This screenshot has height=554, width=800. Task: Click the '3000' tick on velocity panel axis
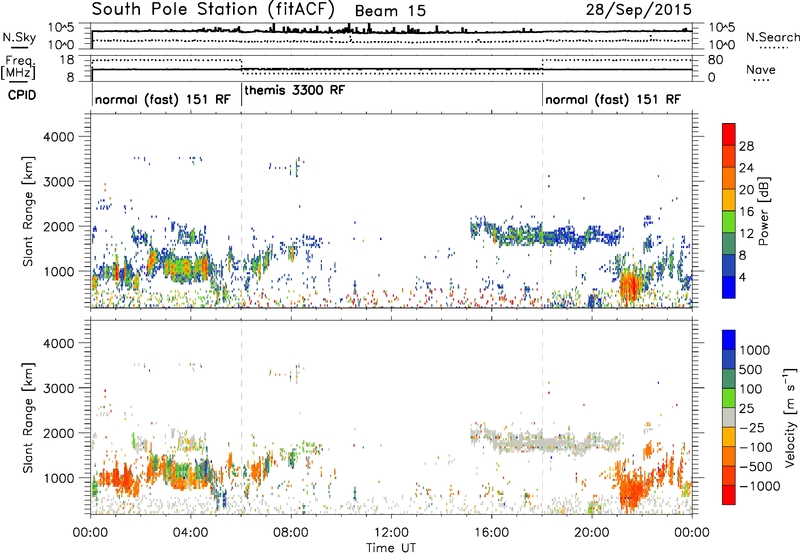(x=58, y=388)
